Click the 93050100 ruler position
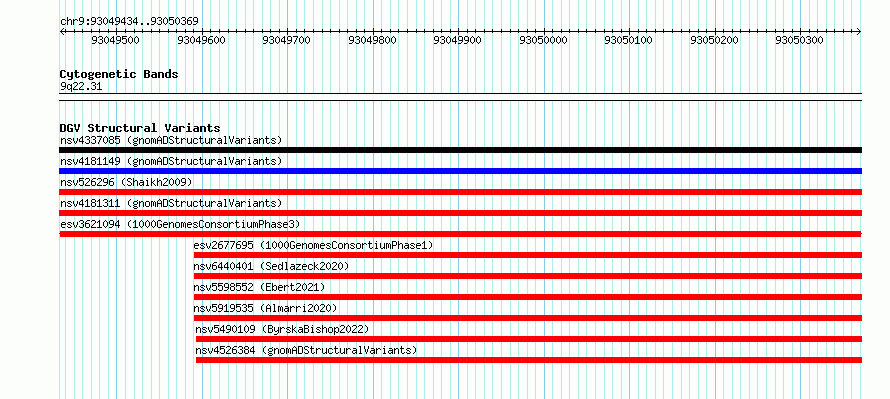Screen dimensions: 890x399 (x=629, y=40)
